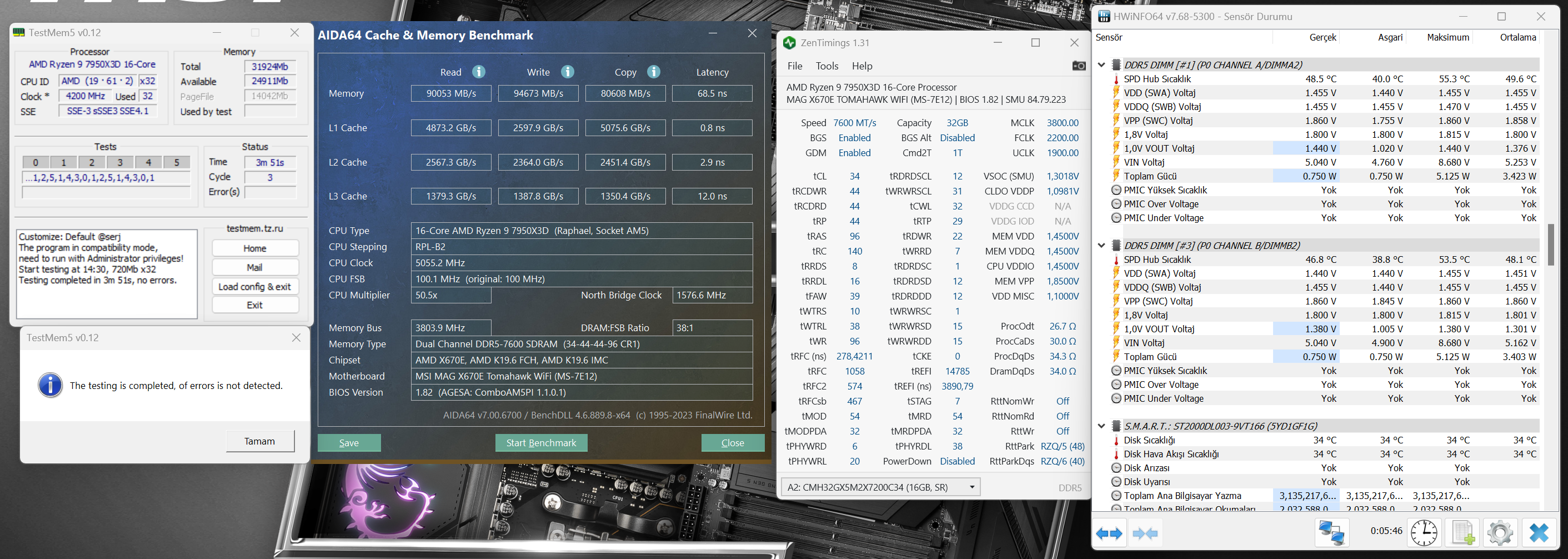Click HWiNFO64 app icon in title bar
The width and height of the screenshot is (1568, 559).
tap(1104, 17)
